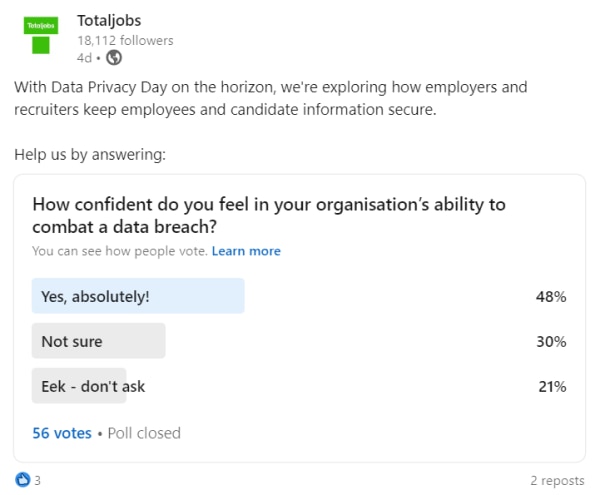This screenshot has height=495, width=600.
Task: Click the 21% result percentage
Action: (x=552, y=386)
